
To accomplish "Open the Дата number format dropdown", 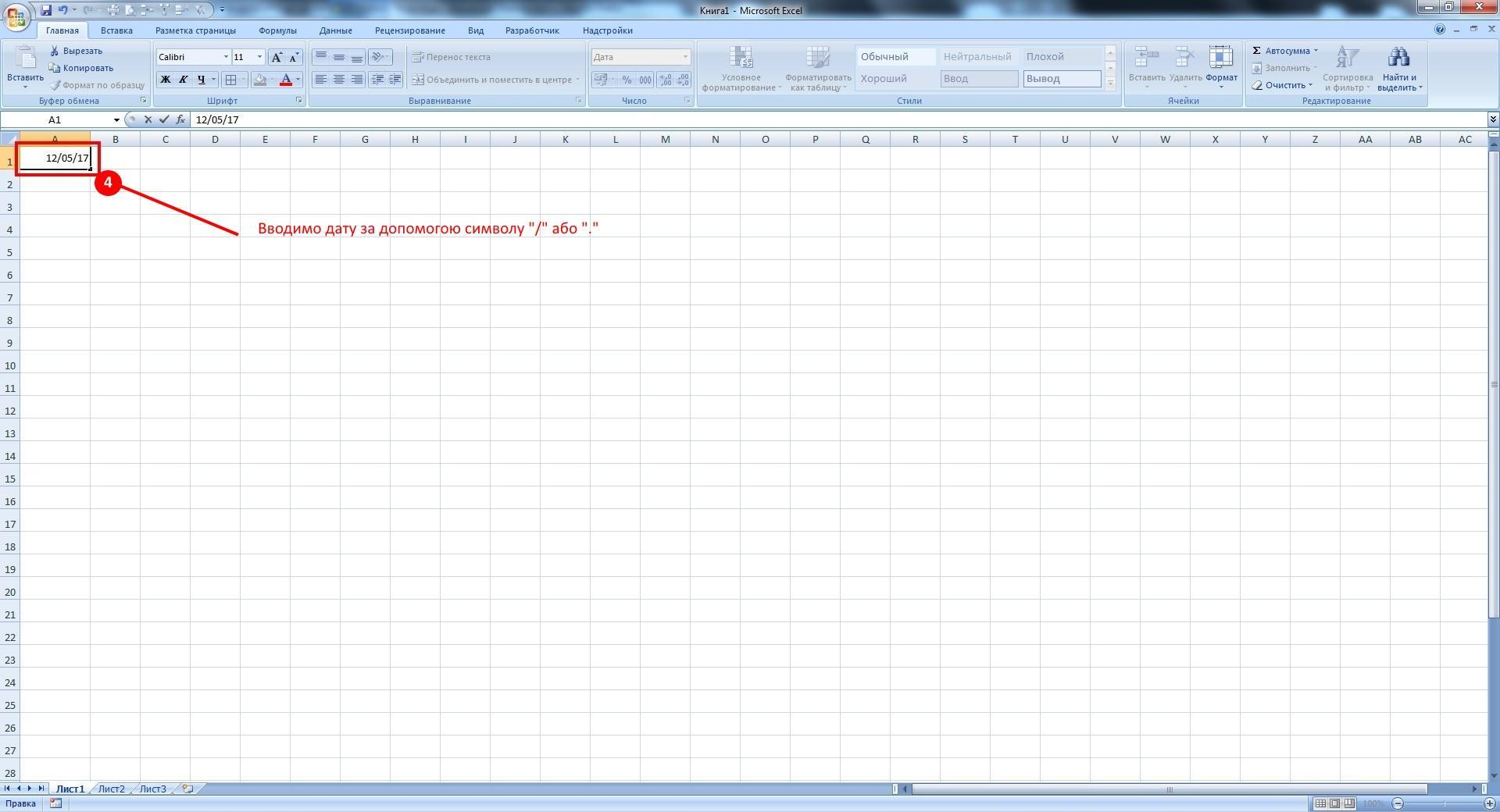I will click(x=685, y=57).
